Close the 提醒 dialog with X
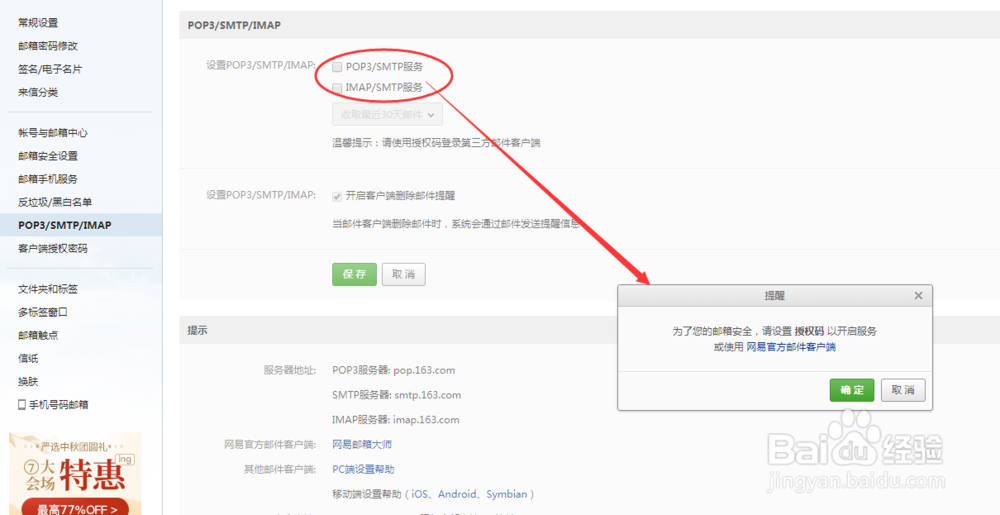Viewport: 1000px width, 515px height. coord(918,296)
